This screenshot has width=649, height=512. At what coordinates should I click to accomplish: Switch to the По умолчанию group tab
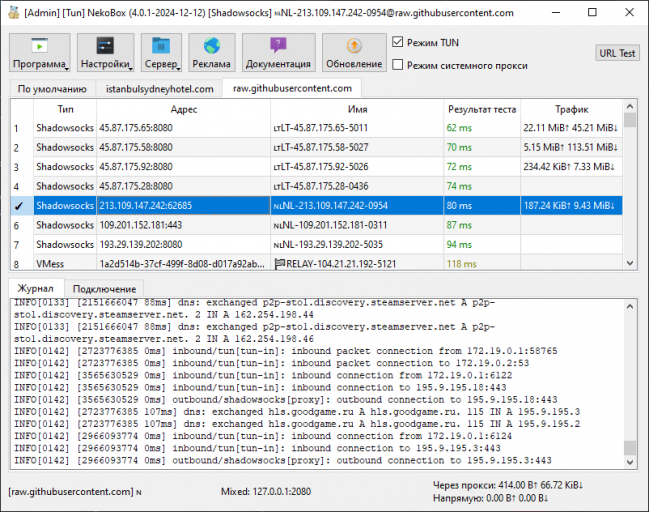pos(52,89)
